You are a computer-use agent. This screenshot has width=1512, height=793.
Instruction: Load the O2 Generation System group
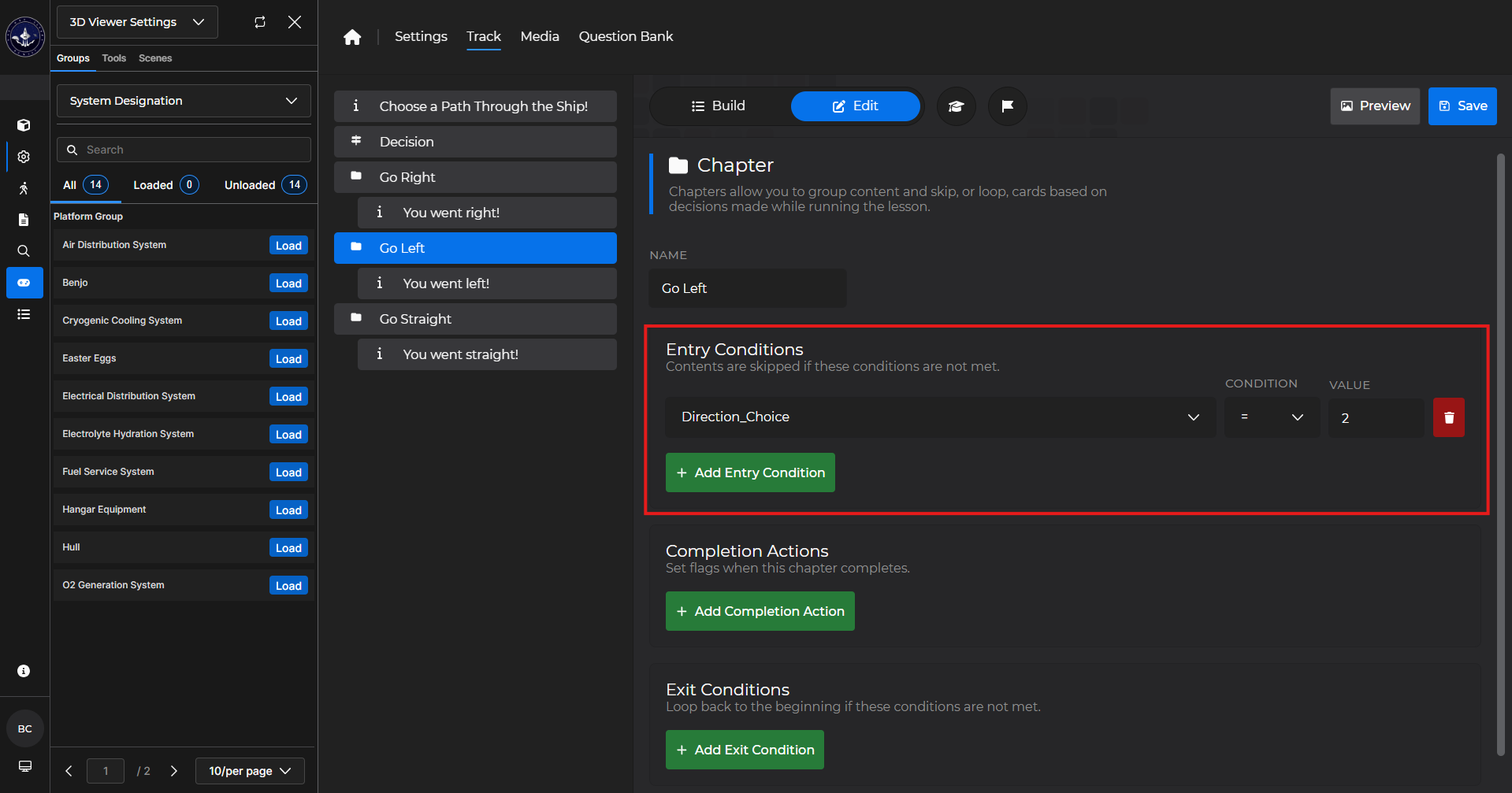[288, 586]
